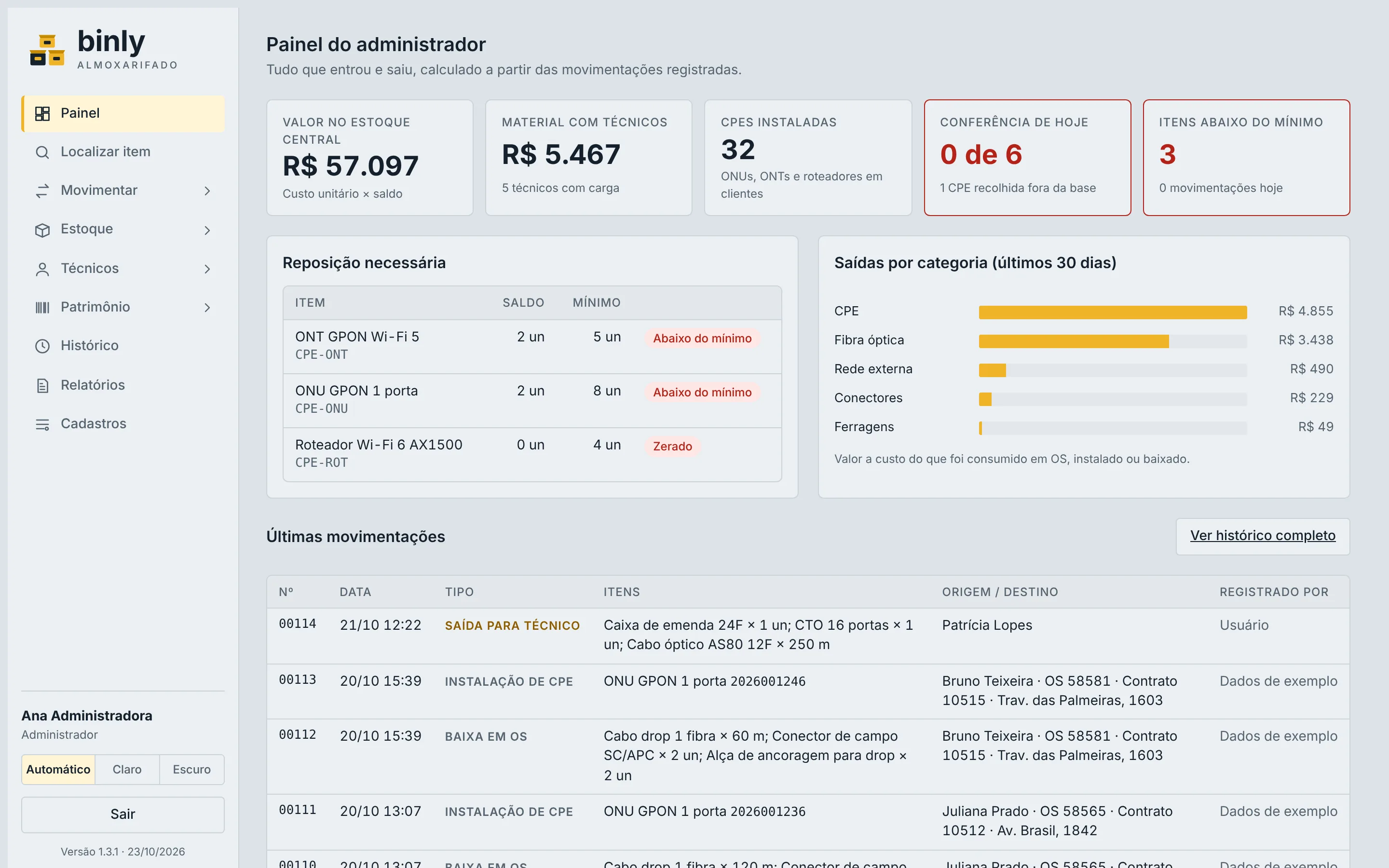Expand the Patrimônio submenu chevron
1389x868 pixels.
(207, 307)
